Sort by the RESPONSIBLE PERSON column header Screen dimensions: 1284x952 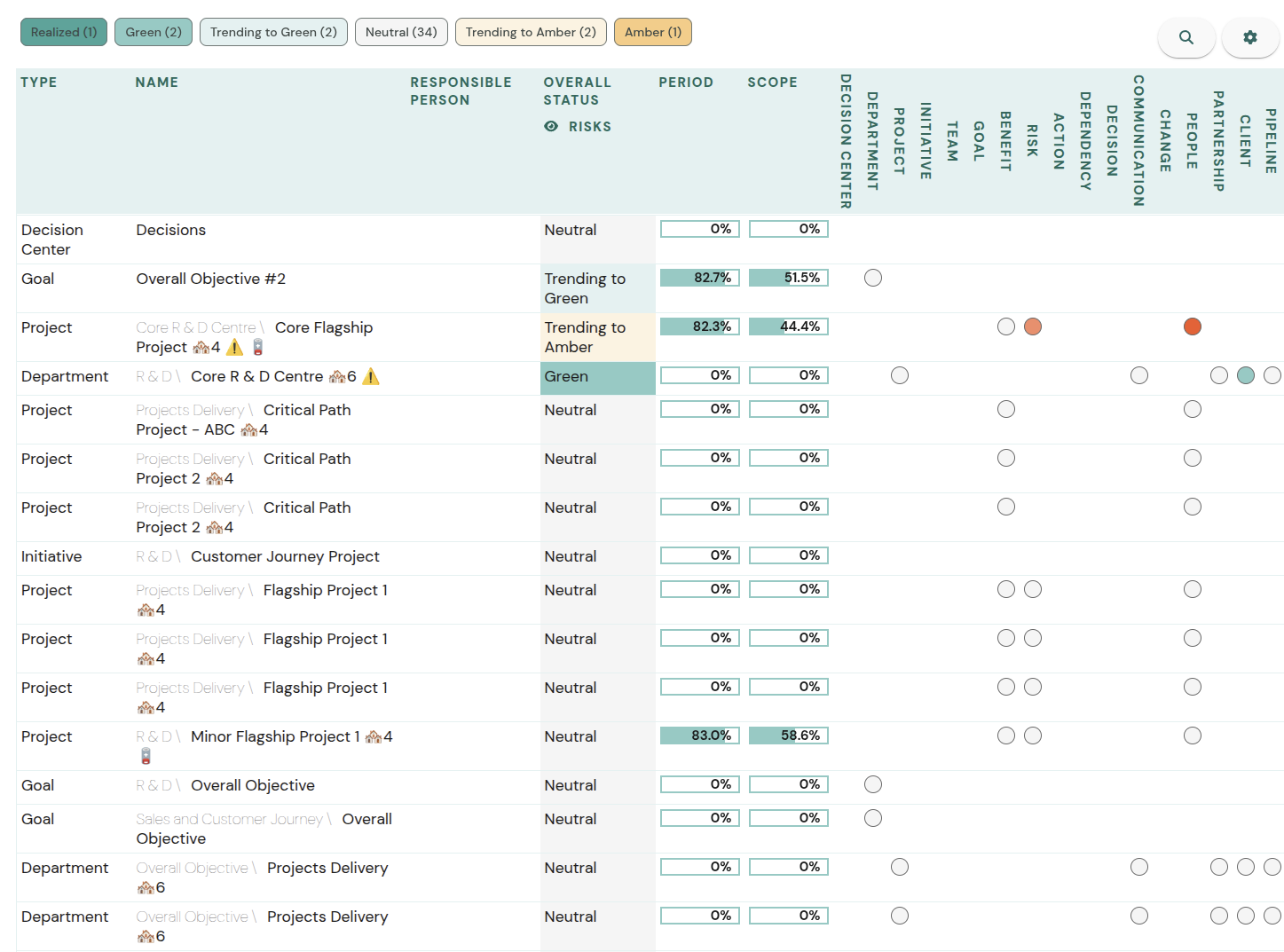(x=461, y=91)
